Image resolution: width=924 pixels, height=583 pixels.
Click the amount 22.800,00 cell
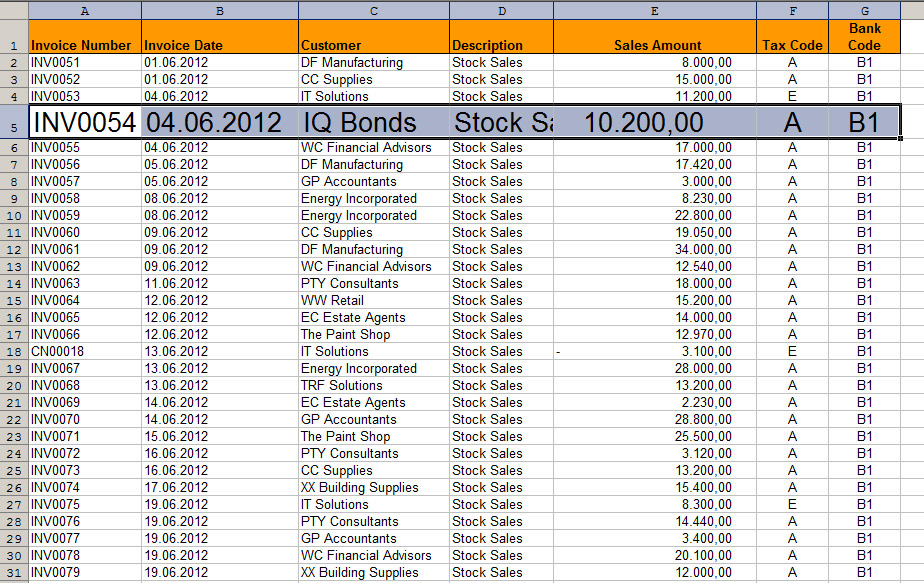click(x=655, y=216)
